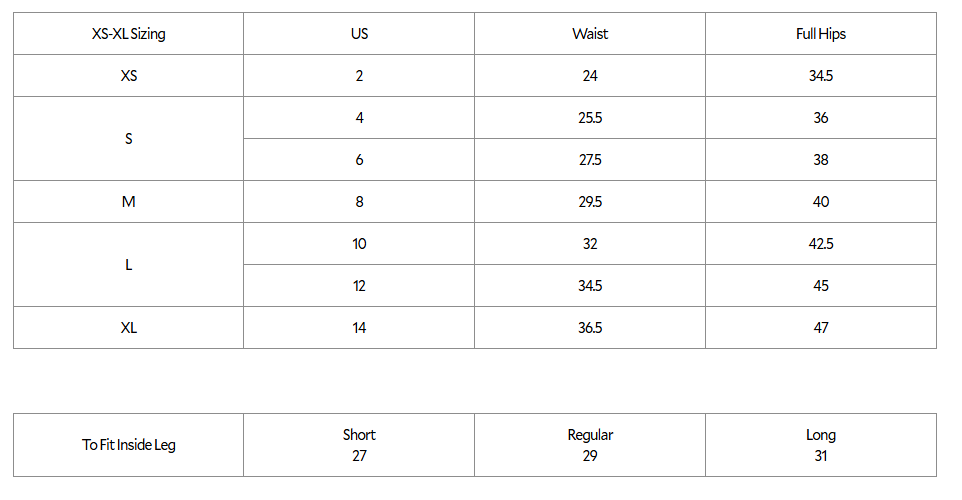Click the Short 27 leg length cell
The height and width of the screenshot is (500, 962).
tap(359, 445)
